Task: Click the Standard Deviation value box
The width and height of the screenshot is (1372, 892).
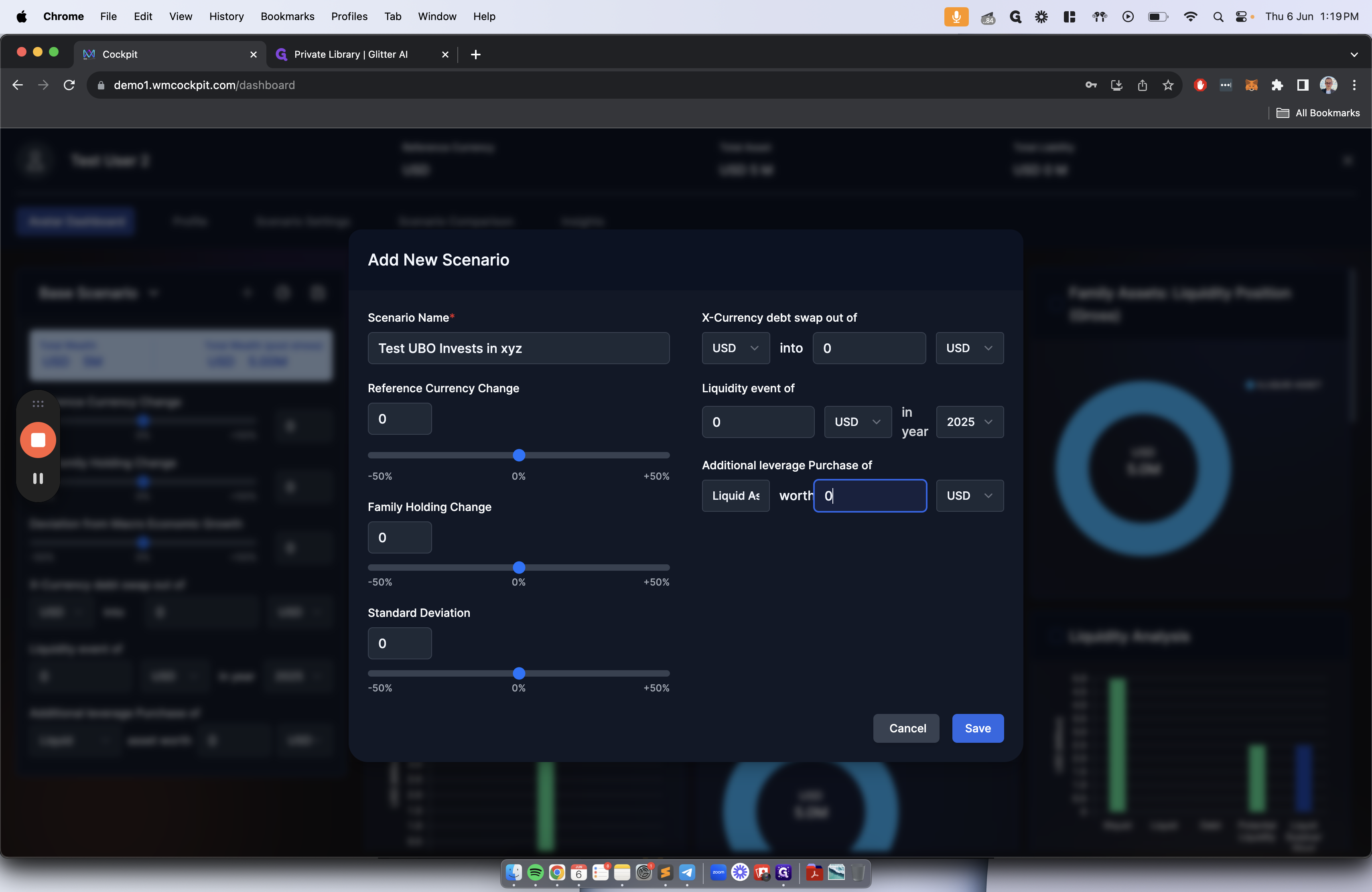Action: point(400,644)
